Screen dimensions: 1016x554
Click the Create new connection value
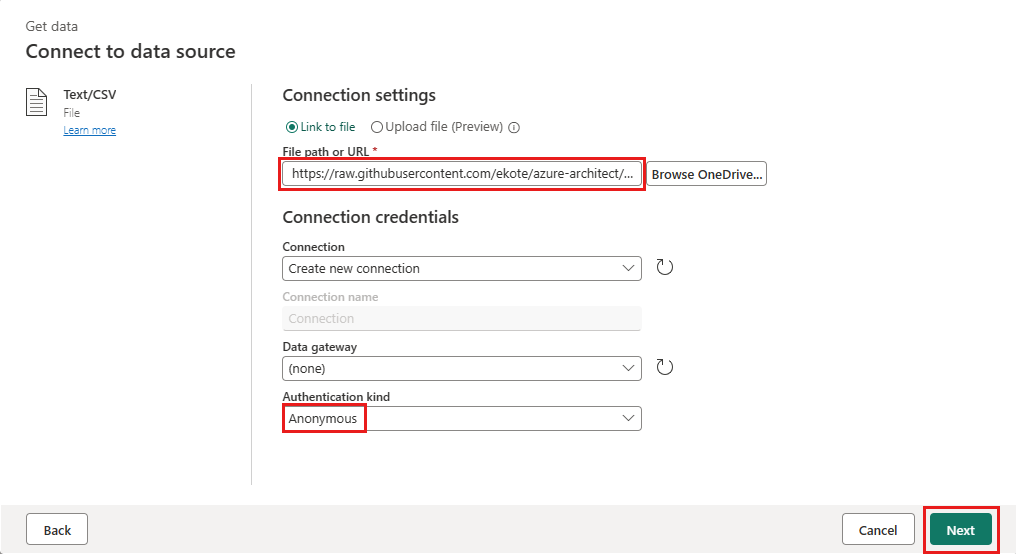(354, 268)
